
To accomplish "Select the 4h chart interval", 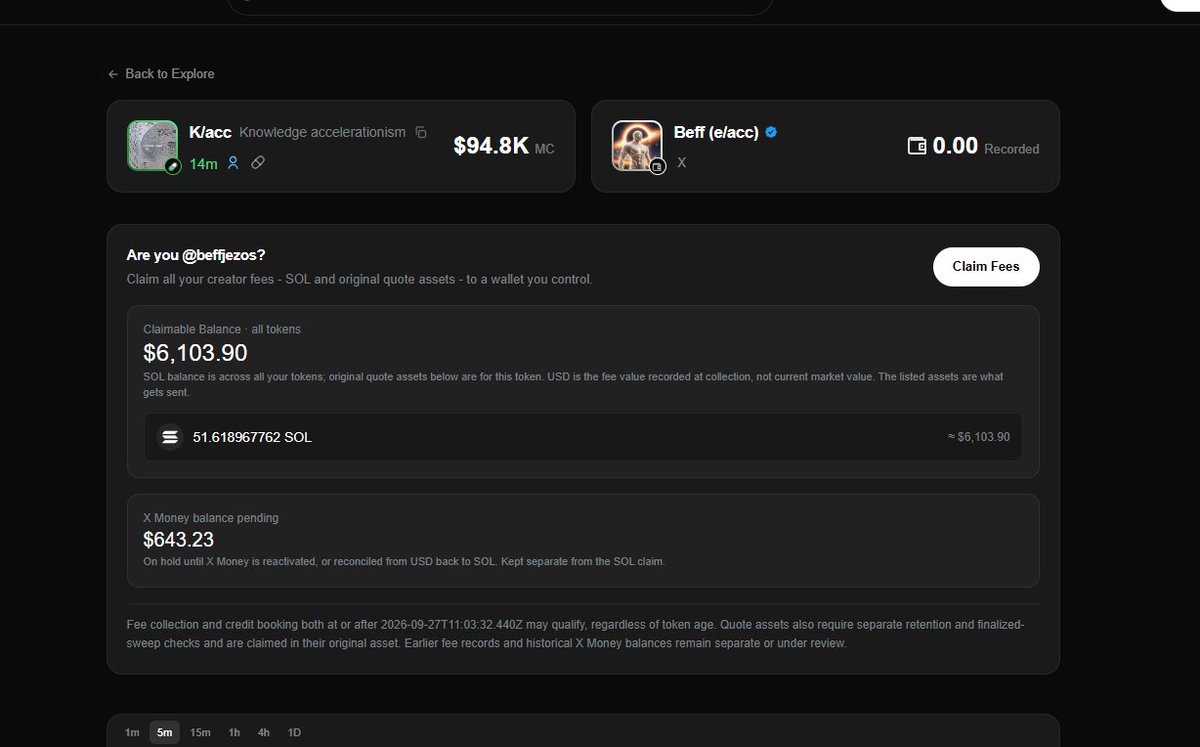I will (264, 732).
